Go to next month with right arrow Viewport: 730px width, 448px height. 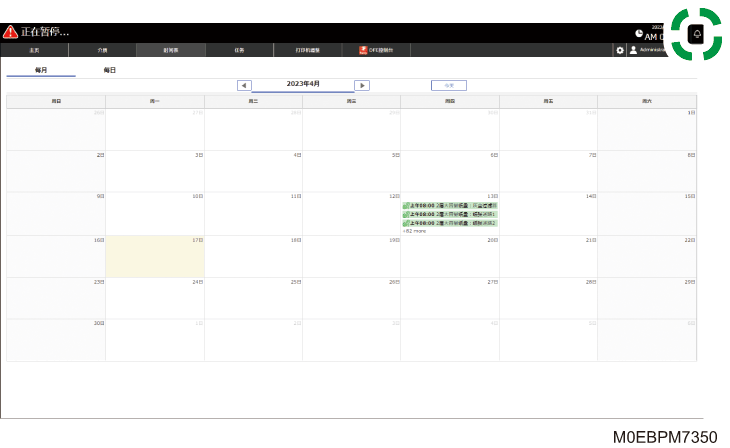[x=362, y=85]
